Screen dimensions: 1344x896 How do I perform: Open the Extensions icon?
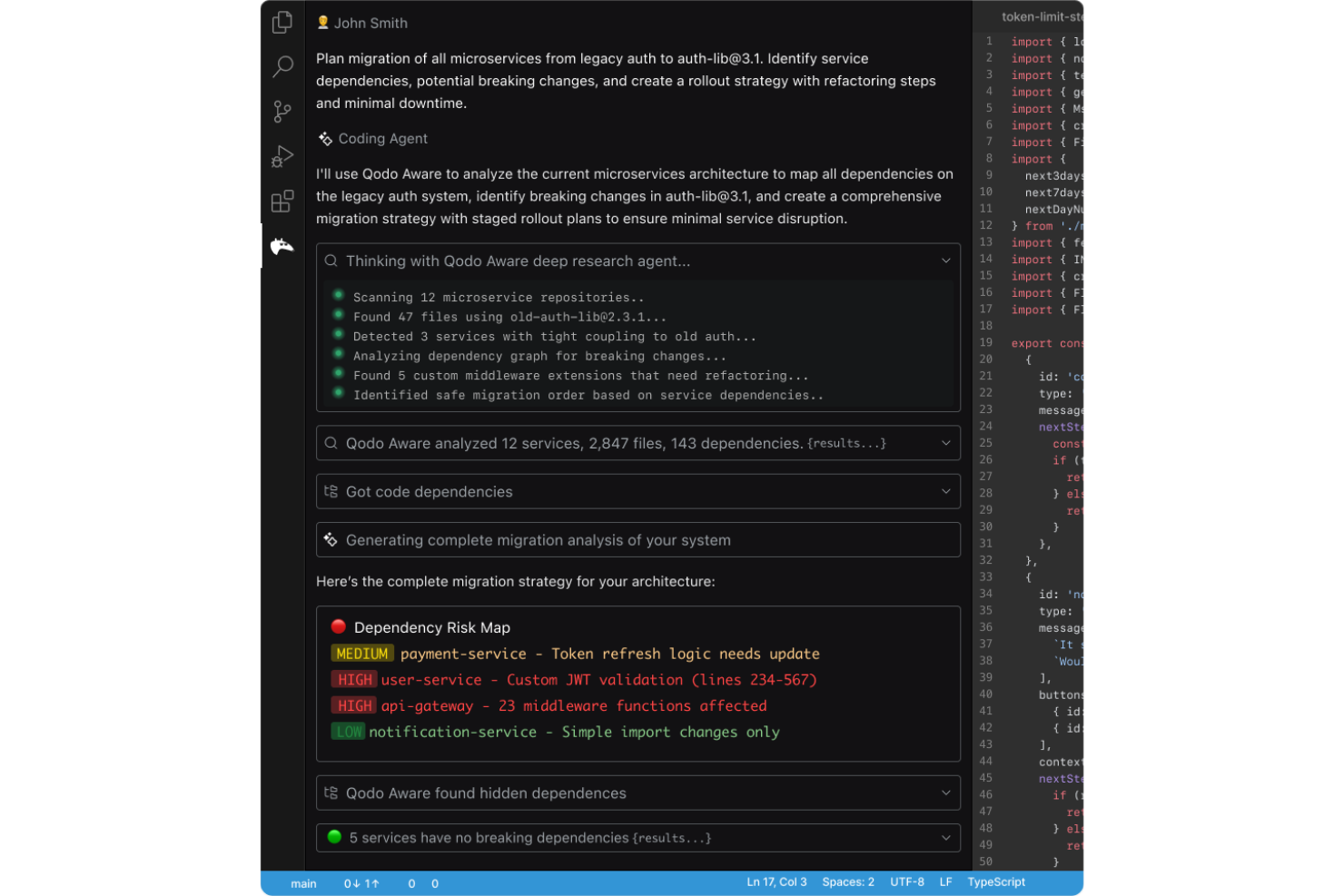pyautogui.click(x=282, y=201)
